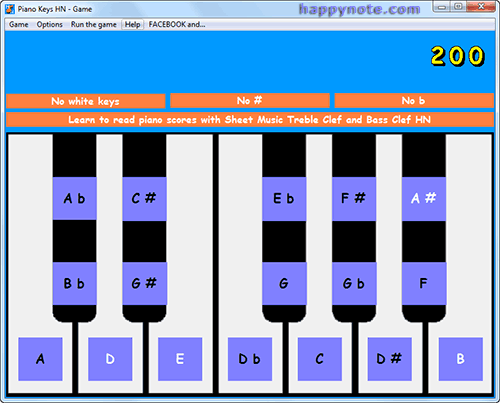
Task: Open the FACEBOOK and... menu
Action: pos(177,24)
